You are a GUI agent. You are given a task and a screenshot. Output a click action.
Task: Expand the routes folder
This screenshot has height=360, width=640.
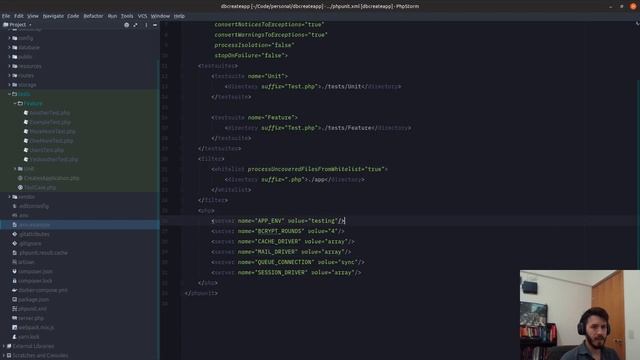point(10,76)
